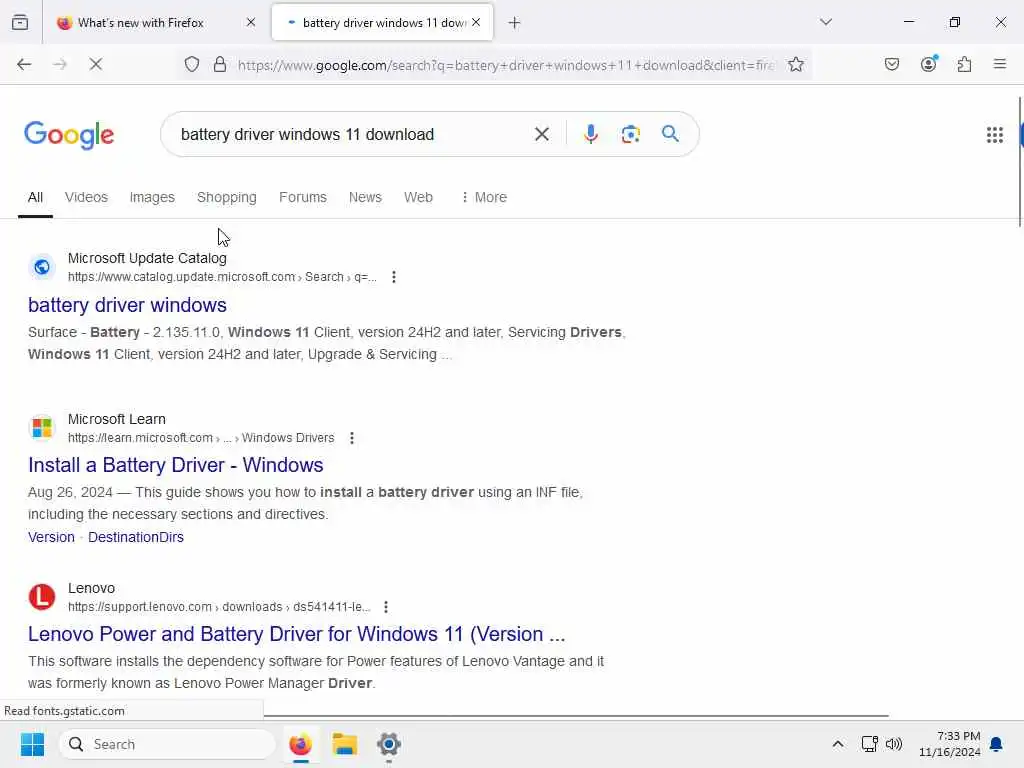Stop loading the current page
This screenshot has width=1024, height=768.
(95, 64)
